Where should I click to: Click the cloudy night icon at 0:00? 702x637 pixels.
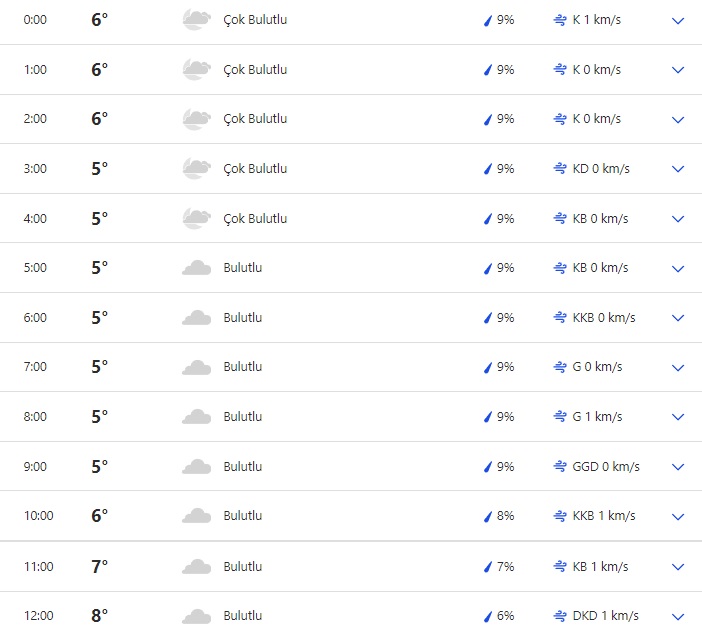click(x=196, y=19)
